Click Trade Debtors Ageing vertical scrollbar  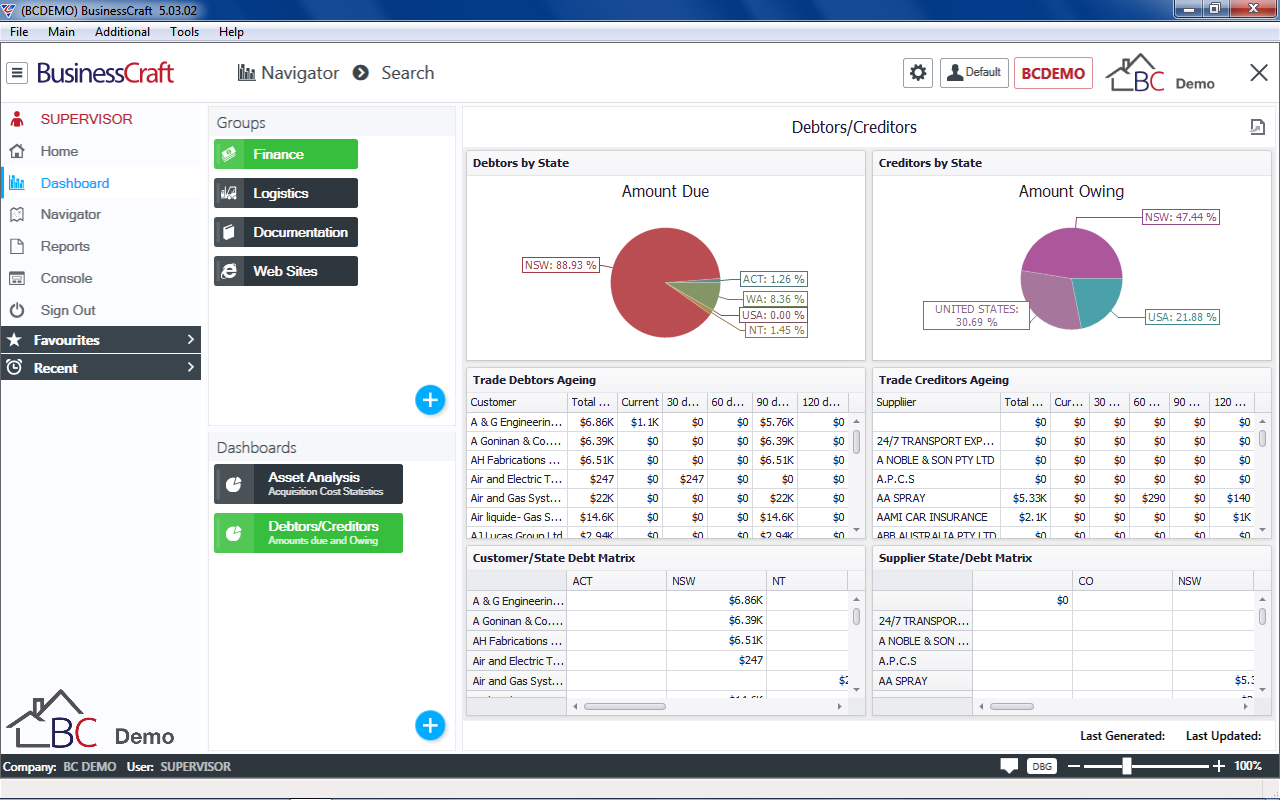click(856, 441)
